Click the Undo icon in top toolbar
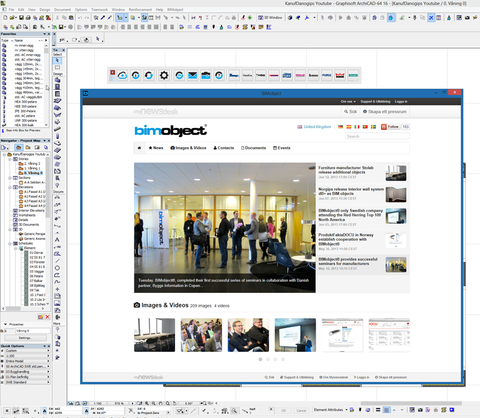 point(80,18)
